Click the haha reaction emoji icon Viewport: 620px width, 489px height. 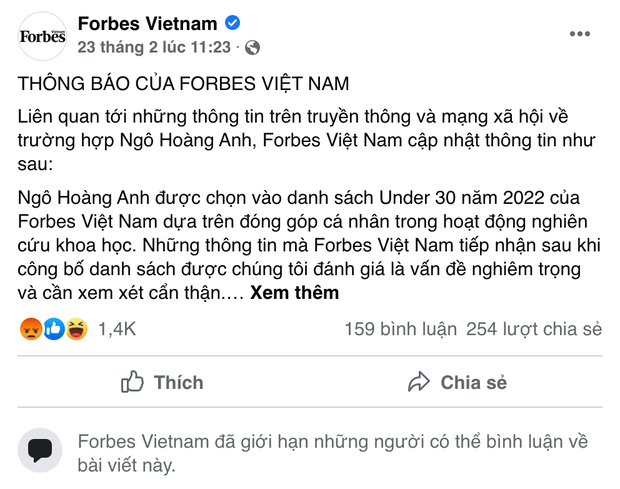tap(75, 328)
